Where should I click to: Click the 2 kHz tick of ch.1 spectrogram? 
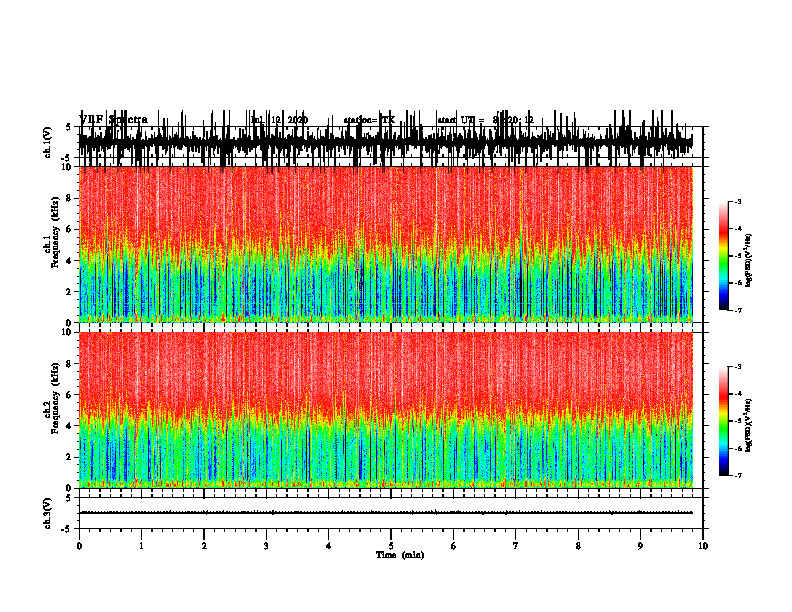pyautogui.click(x=69, y=292)
